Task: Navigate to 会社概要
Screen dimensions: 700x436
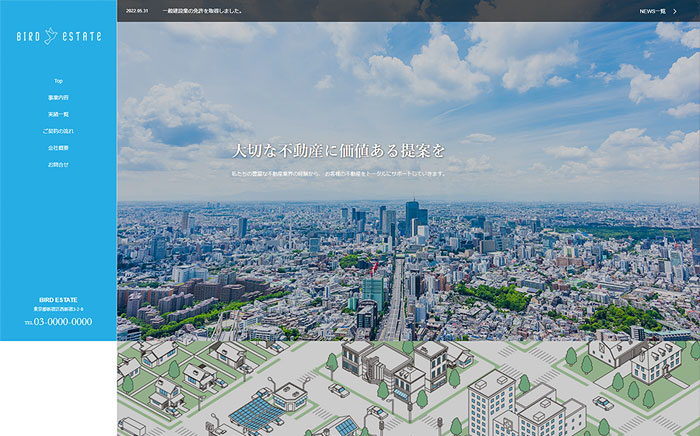Action: (x=58, y=148)
